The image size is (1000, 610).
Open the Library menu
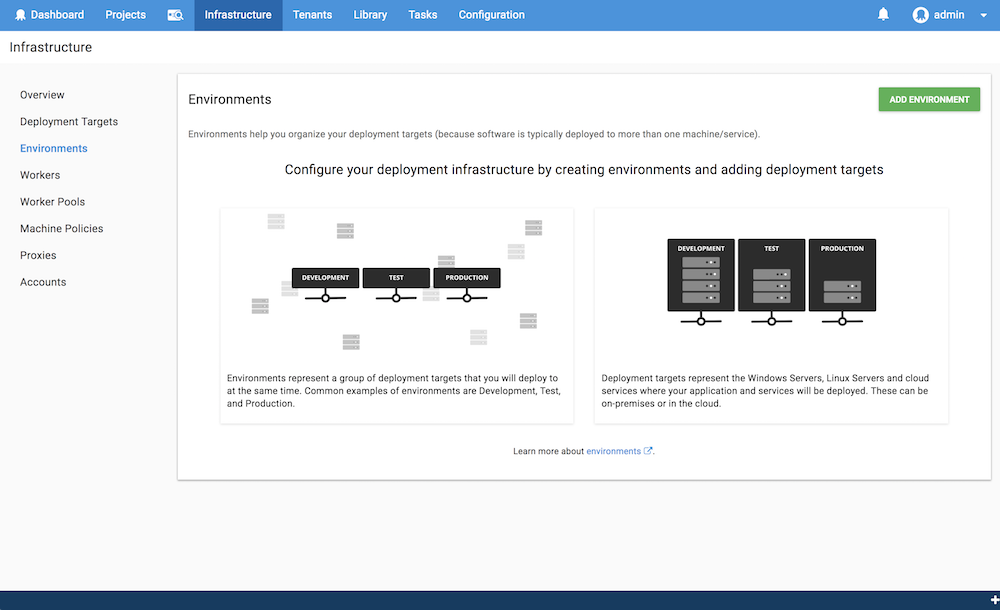click(371, 15)
